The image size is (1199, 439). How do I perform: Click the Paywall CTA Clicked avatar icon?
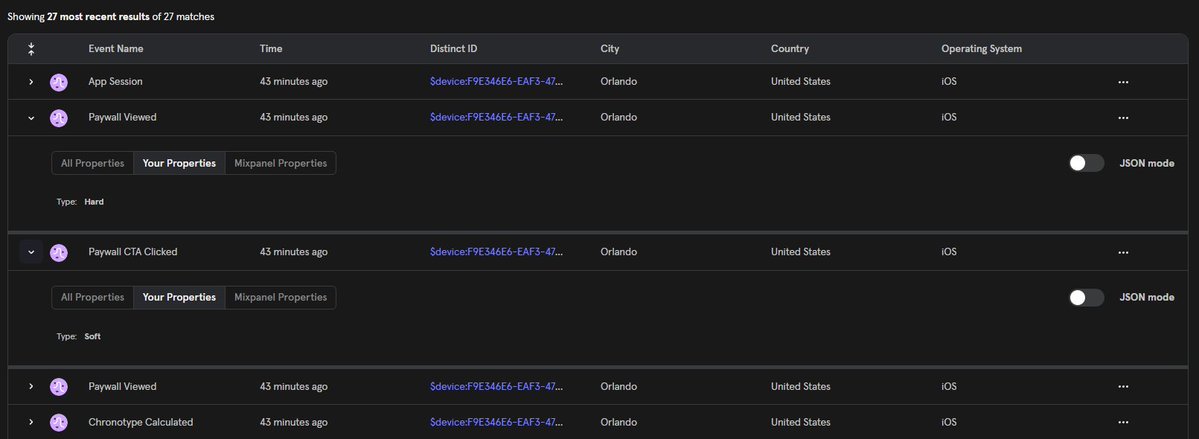point(58,252)
